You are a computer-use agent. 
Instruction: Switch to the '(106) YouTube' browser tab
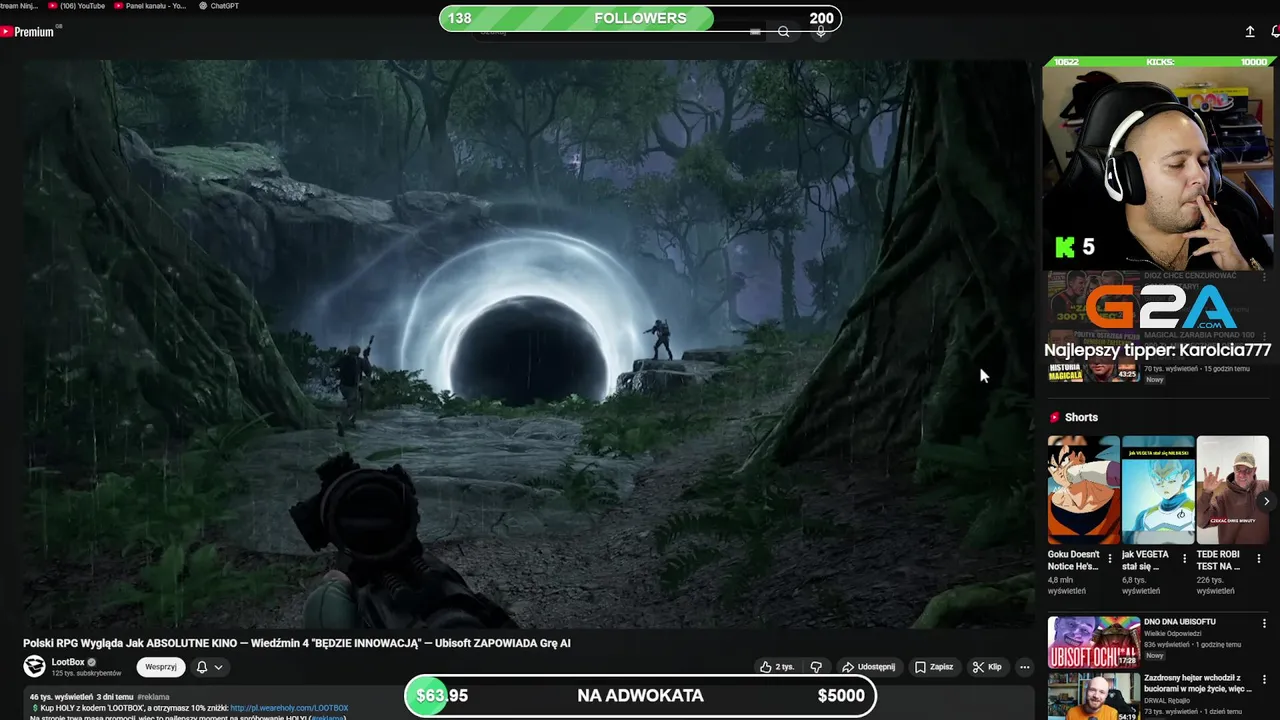[77, 6]
